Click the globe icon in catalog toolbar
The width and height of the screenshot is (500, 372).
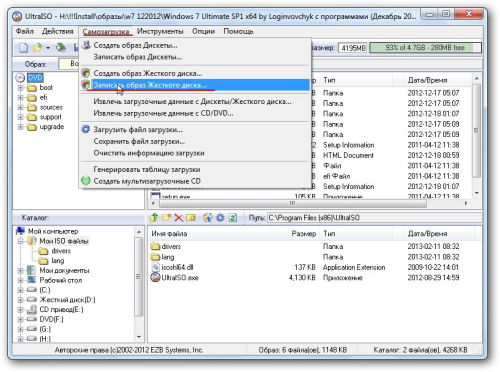[x=207, y=218]
